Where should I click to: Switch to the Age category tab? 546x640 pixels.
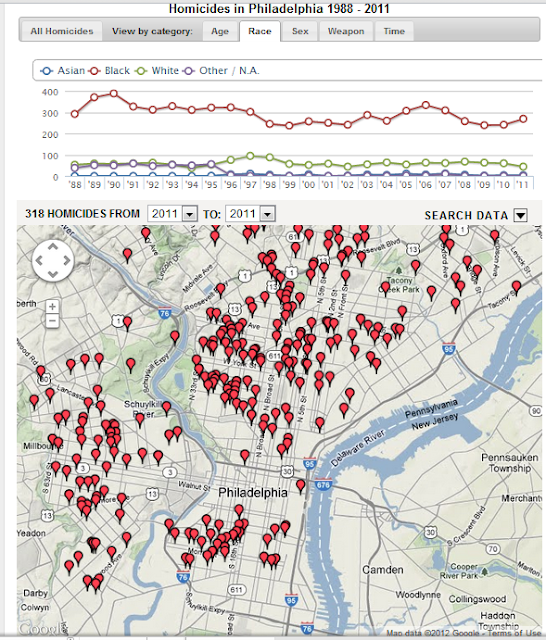220,31
